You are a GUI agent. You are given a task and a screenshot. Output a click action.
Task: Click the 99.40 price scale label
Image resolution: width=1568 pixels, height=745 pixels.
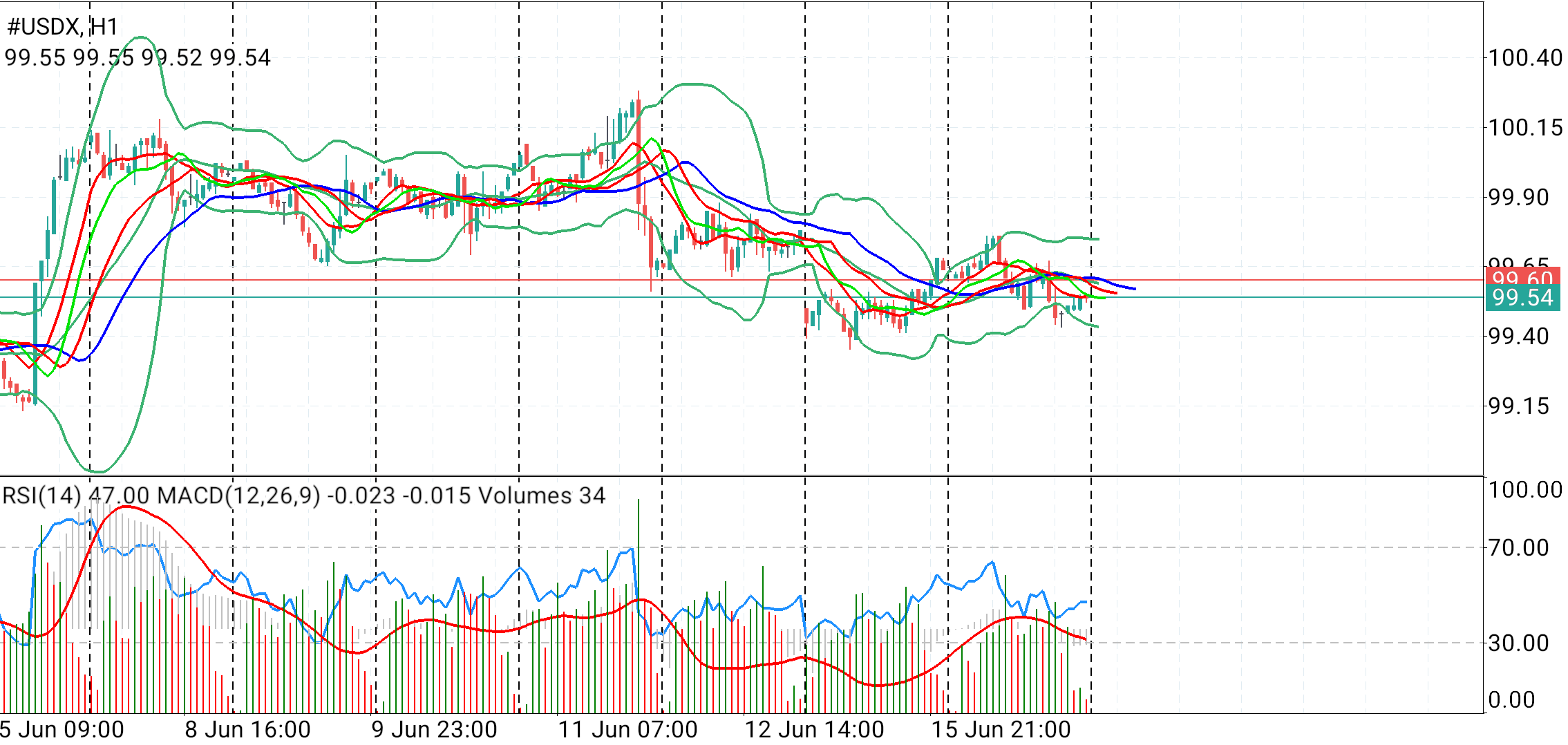tap(1518, 336)
